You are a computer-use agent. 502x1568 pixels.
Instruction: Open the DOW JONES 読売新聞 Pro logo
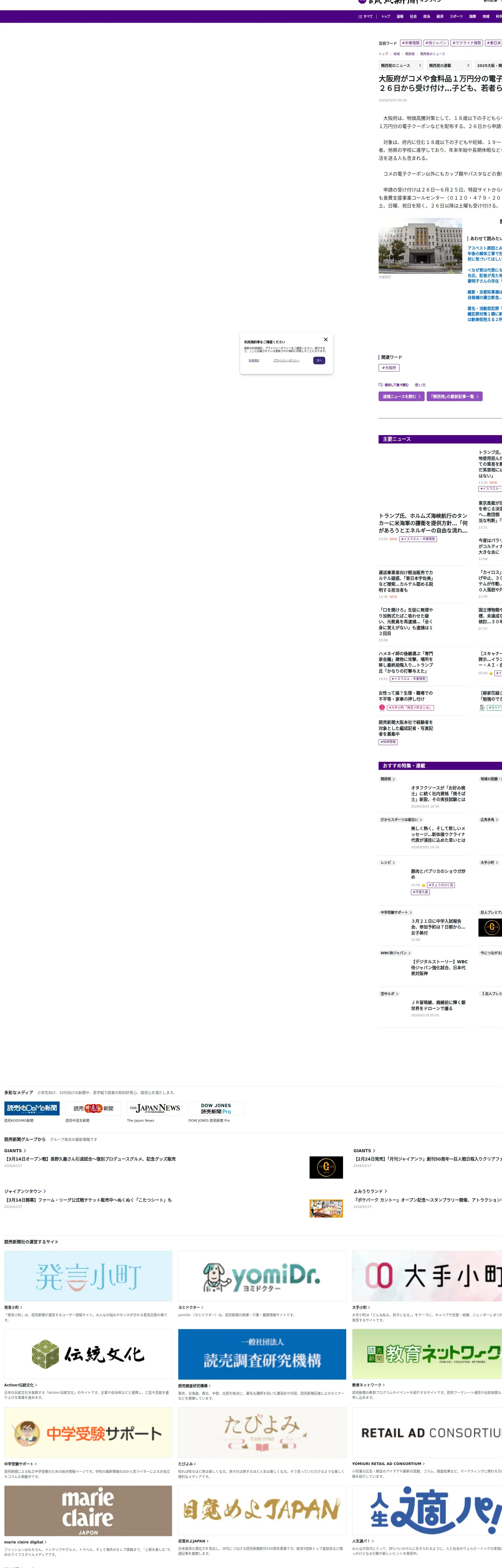pyautogui.click(x=216, y=1108)
